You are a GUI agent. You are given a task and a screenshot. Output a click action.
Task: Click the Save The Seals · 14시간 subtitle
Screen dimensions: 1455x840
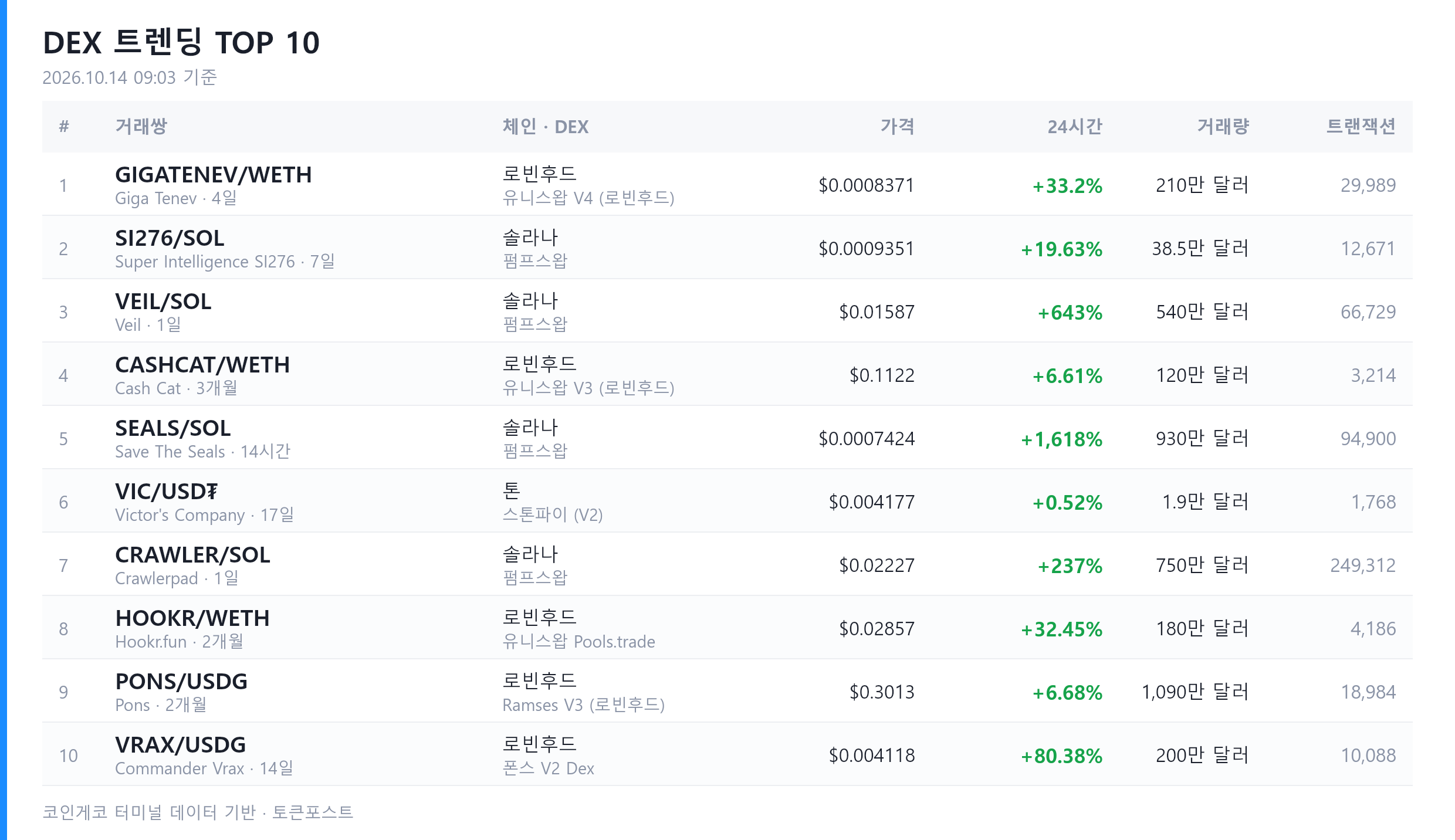(203, 452)
